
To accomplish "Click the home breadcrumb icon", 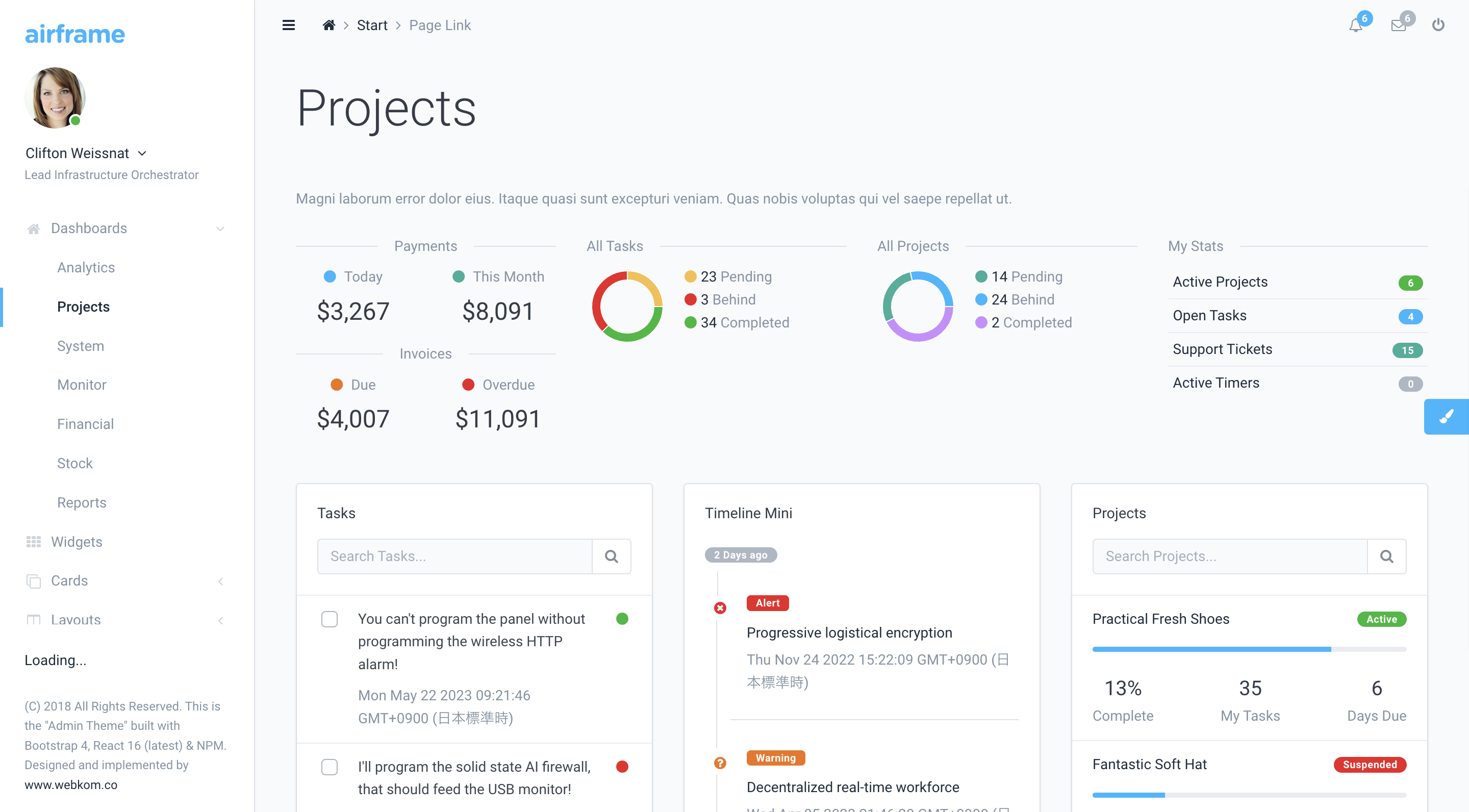I will click(328, 25).
